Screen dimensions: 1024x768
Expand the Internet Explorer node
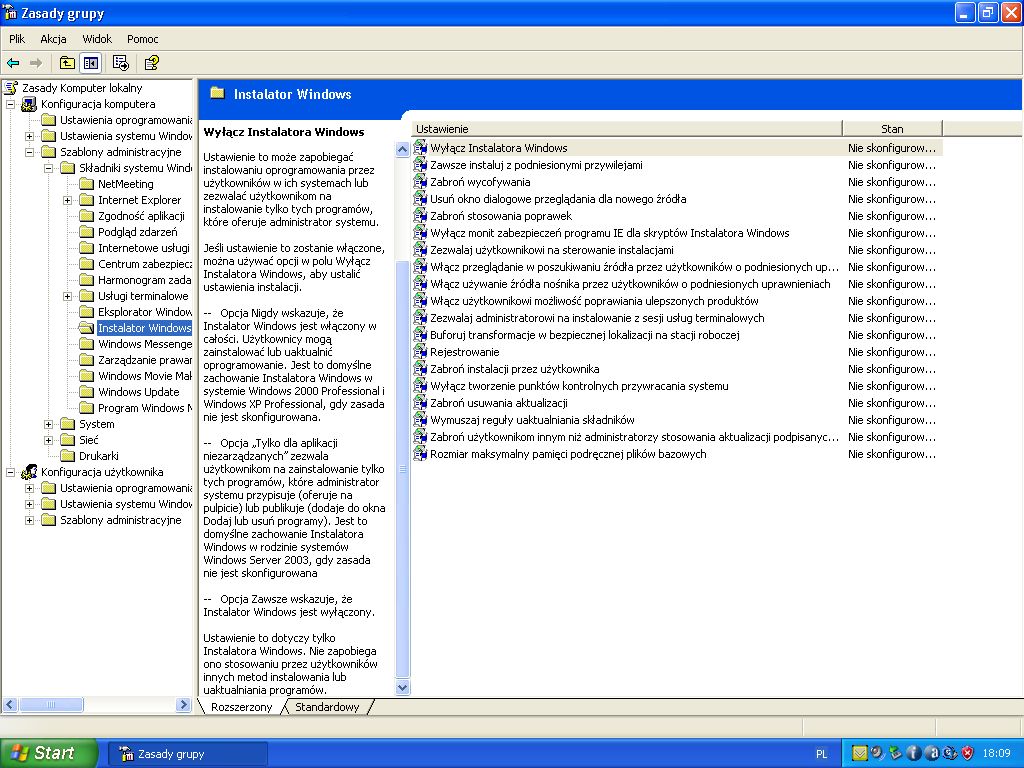click(67, 200)
